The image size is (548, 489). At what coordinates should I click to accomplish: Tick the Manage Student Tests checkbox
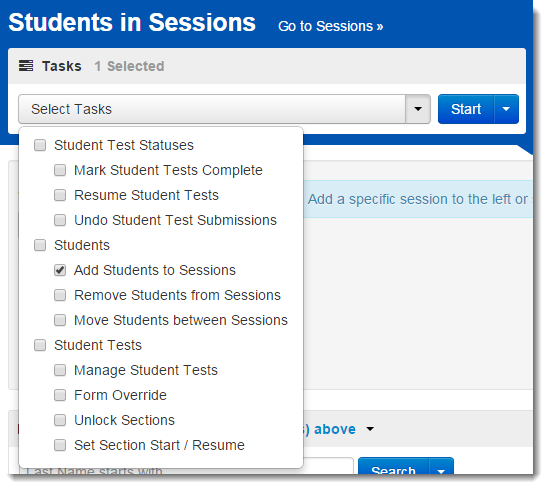tap(60, 370)
